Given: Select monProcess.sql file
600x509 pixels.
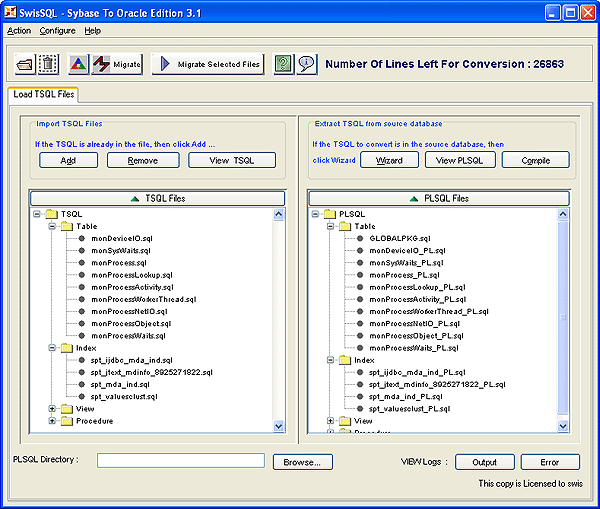Looking at the screenshot, I should (x=119, y=263).
